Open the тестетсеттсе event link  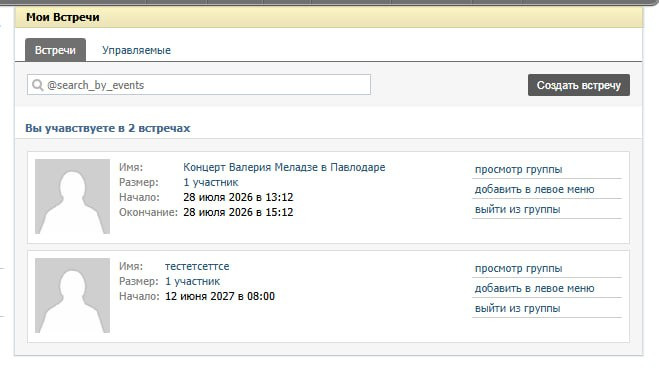pos(197,266)
